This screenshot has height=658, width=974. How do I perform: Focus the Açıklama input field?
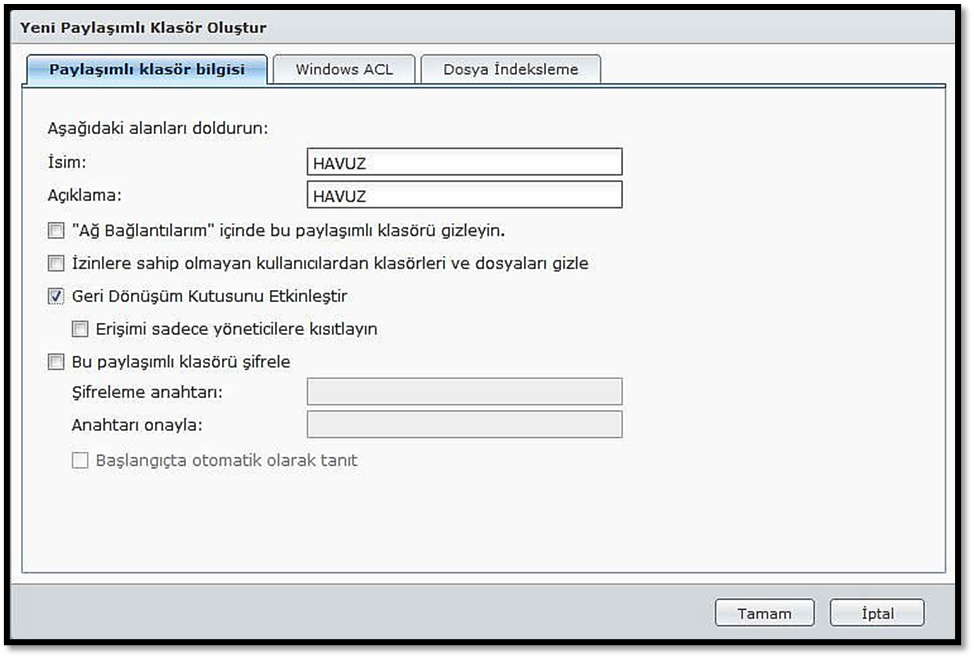point(464,195)
